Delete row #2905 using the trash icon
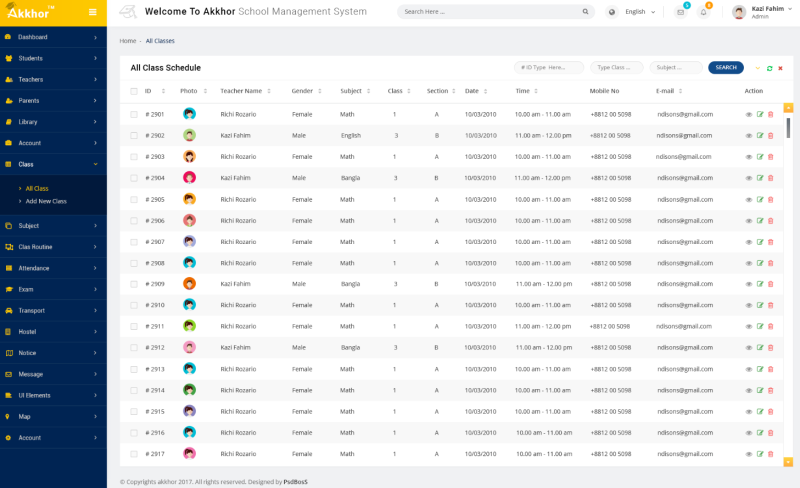This screenshot has width=800, height=488. pos(770,199)
